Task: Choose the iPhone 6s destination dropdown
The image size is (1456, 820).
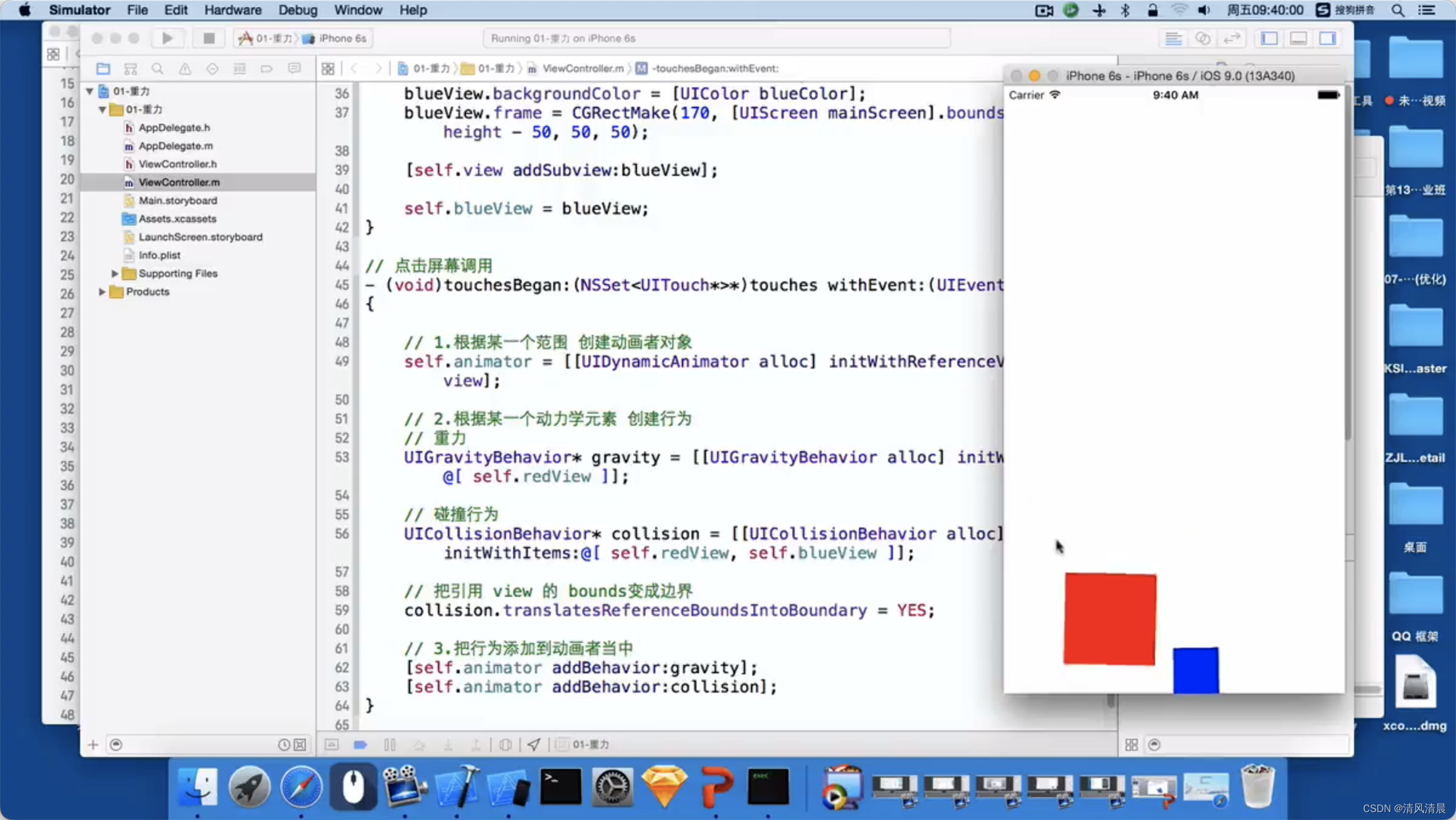Action: click(335, 38)
